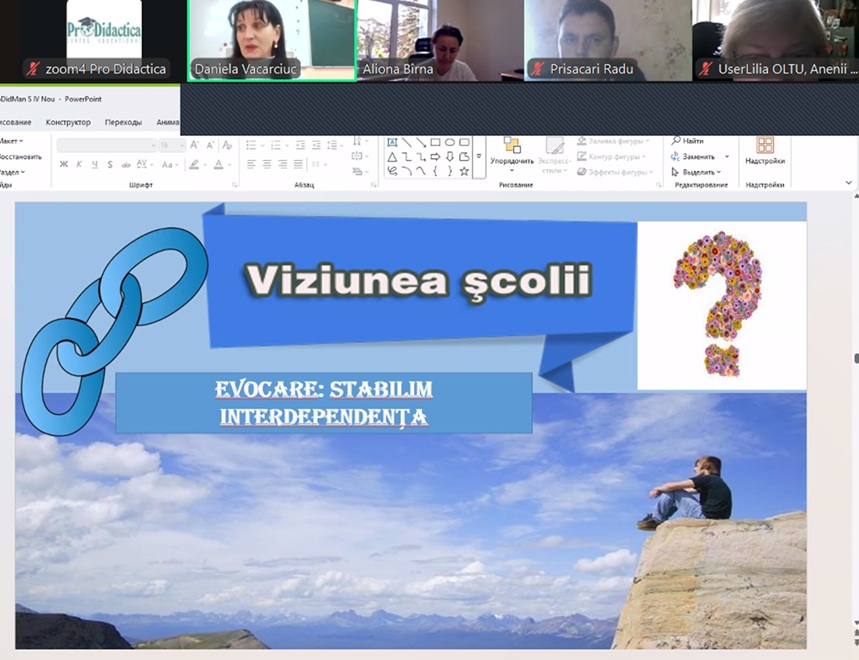Switch to the Переходы ribbon tab

tap(123, 122)
